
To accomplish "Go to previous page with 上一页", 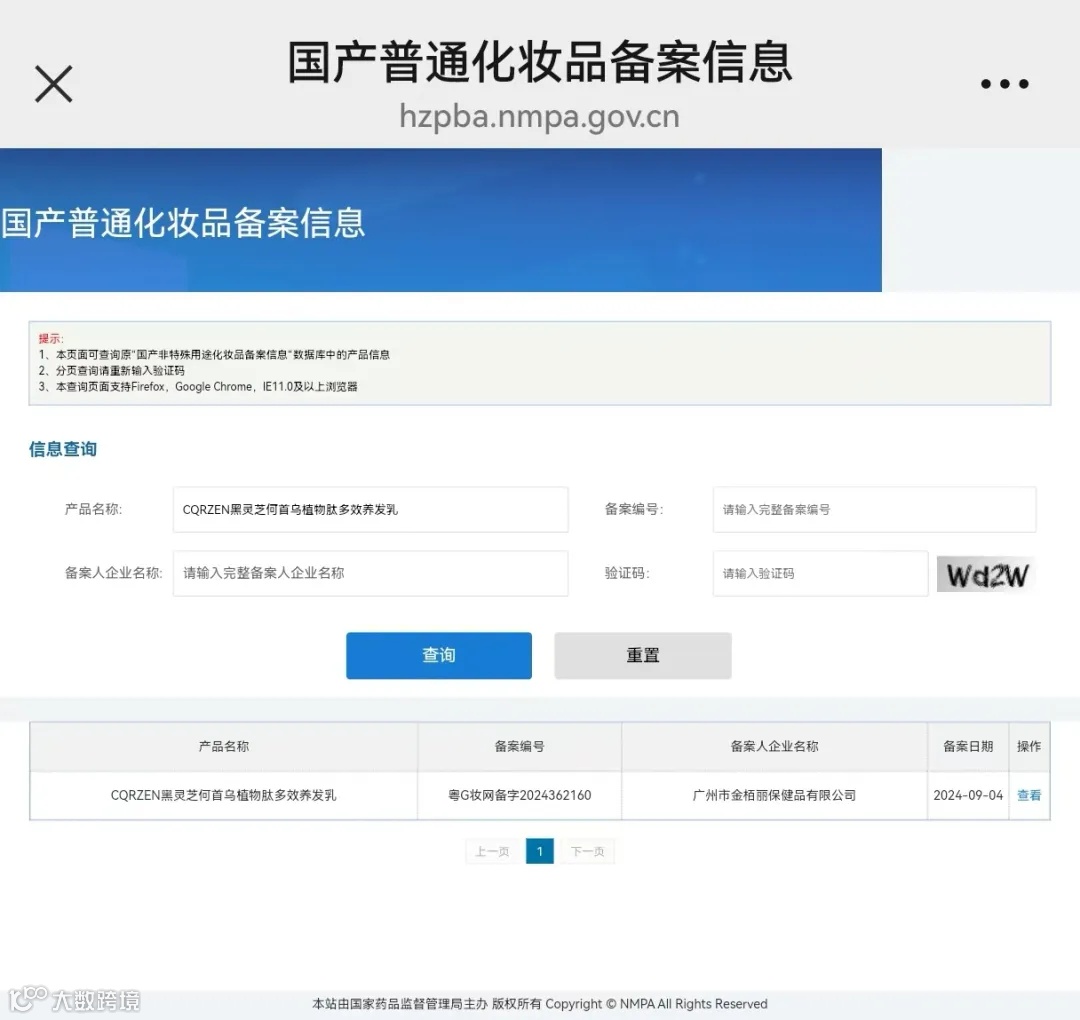I will point(492,852).
